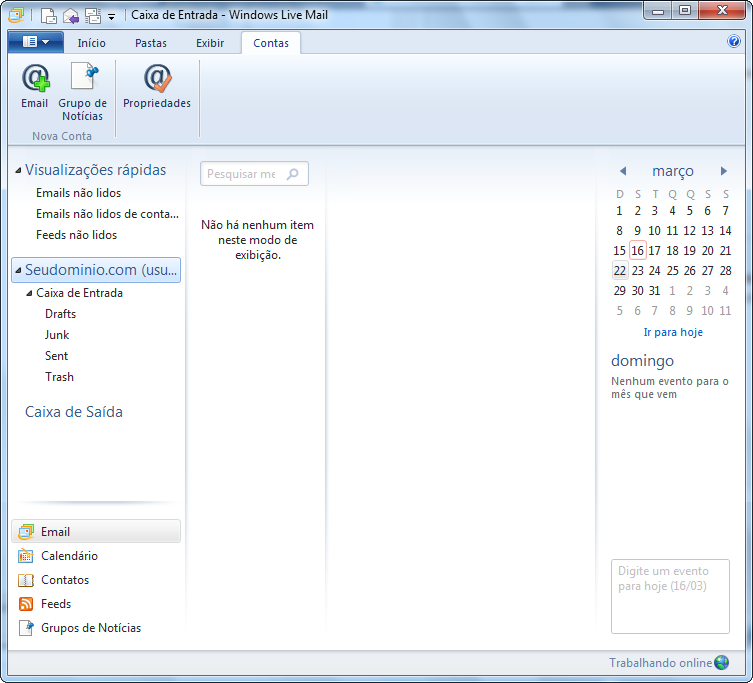Collapse the Visualizações rápidas section
The image size is (753, 683).
(18, 171)
